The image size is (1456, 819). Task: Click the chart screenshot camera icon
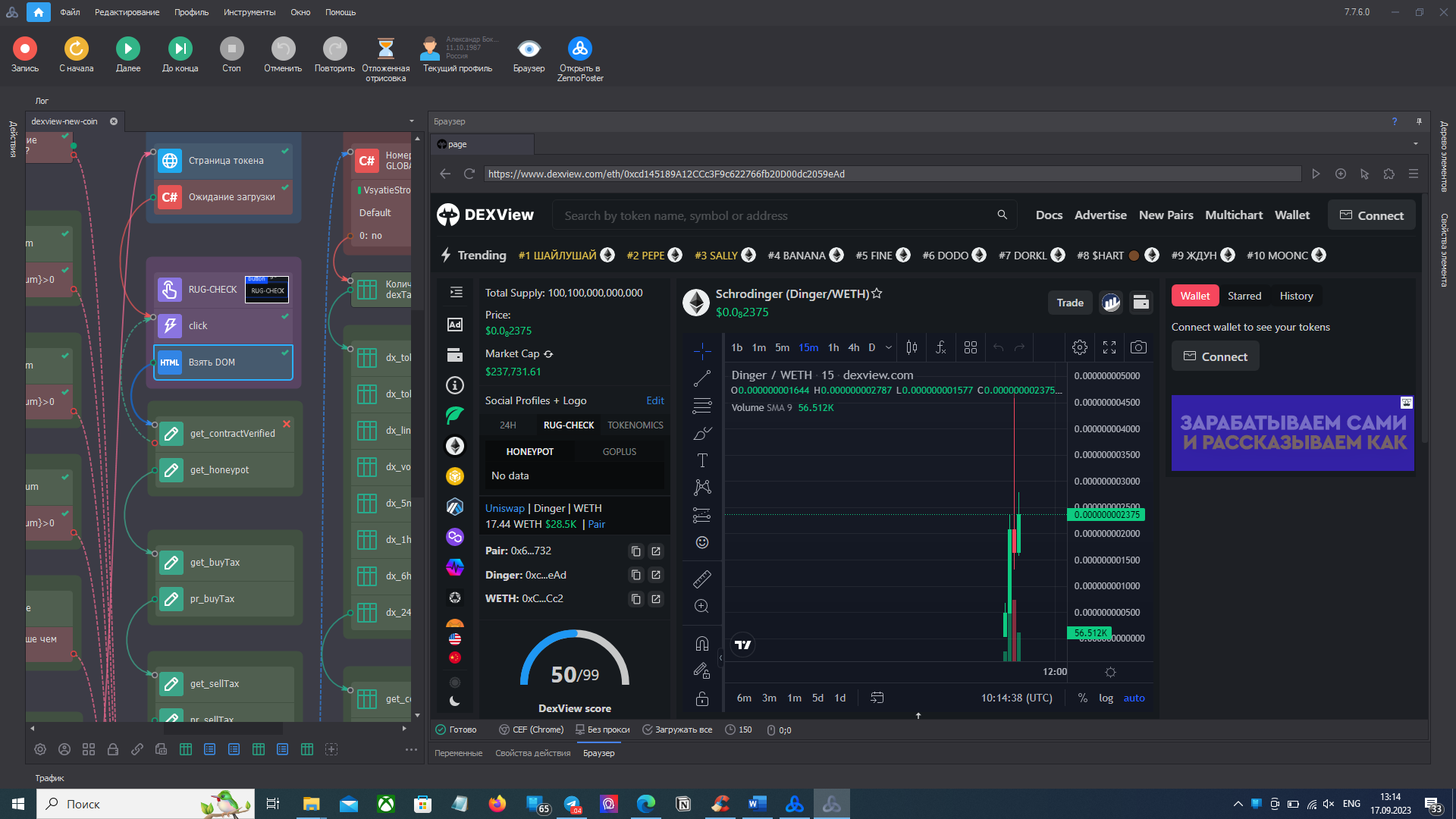click(x=1138, y=347)
